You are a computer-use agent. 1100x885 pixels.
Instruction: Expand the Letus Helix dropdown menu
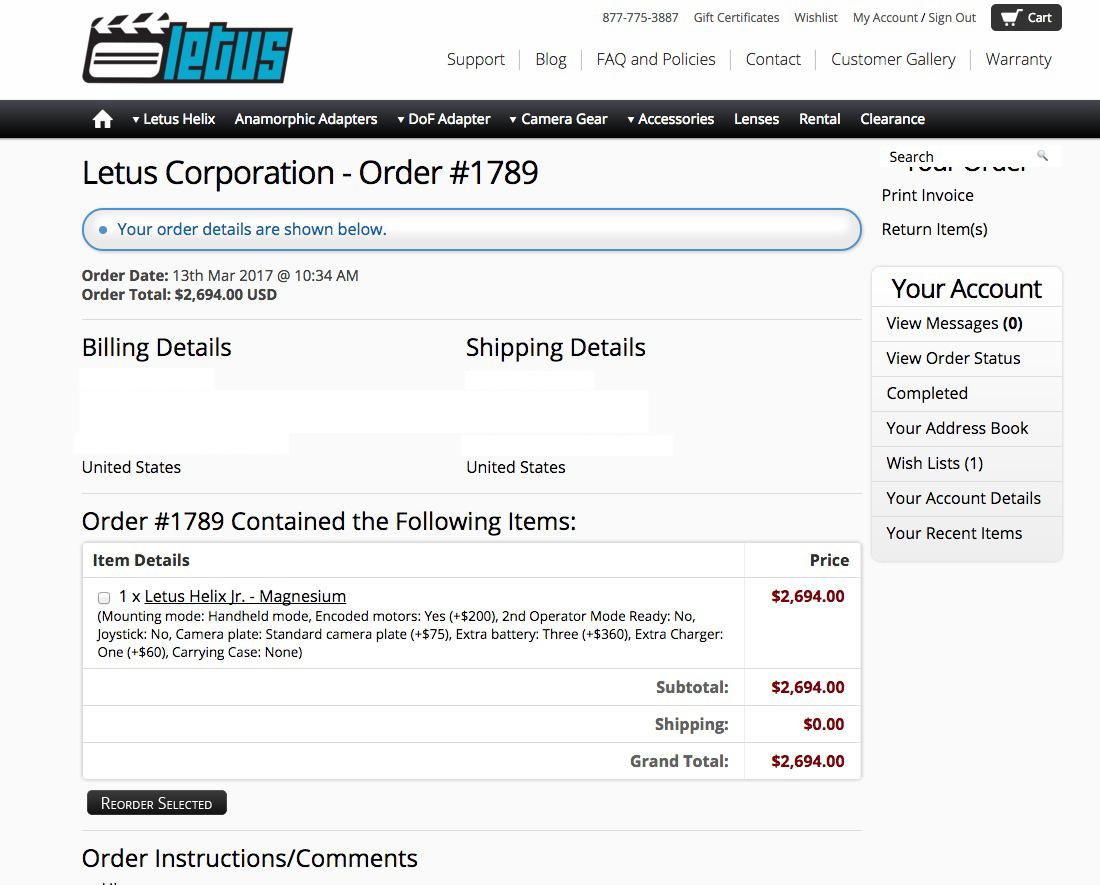click(x=173, y=119)
